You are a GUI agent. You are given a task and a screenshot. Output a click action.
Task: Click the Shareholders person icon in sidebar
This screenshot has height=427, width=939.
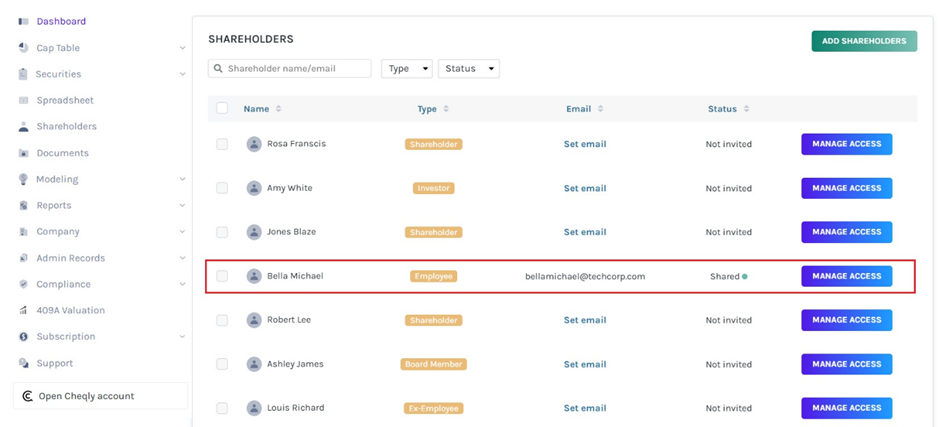click(x=23, y=126)
